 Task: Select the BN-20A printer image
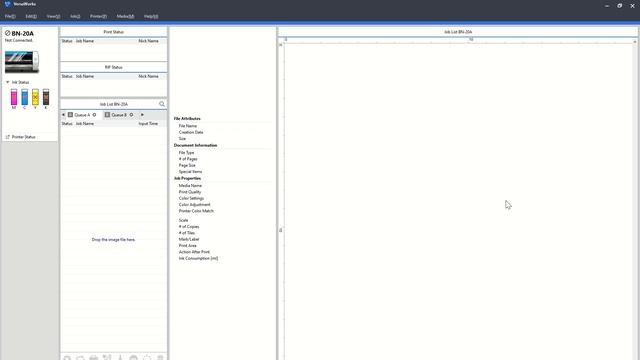pyautogui.click(x=22, y=62)
